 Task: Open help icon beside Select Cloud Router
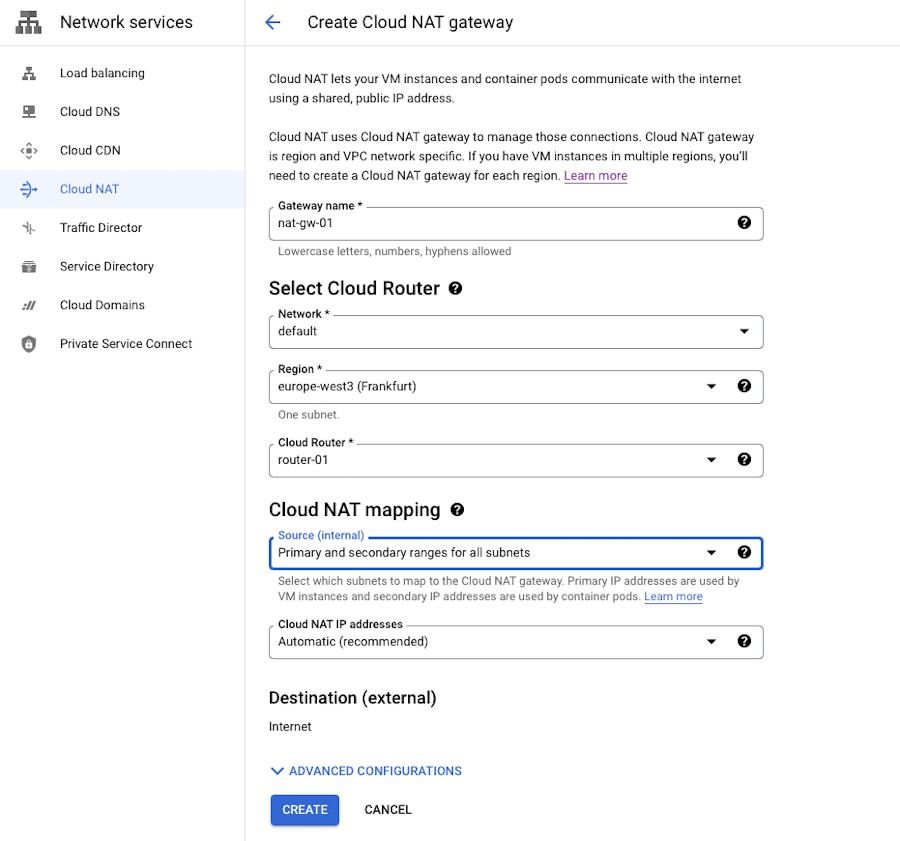click(x=455, y=288)
